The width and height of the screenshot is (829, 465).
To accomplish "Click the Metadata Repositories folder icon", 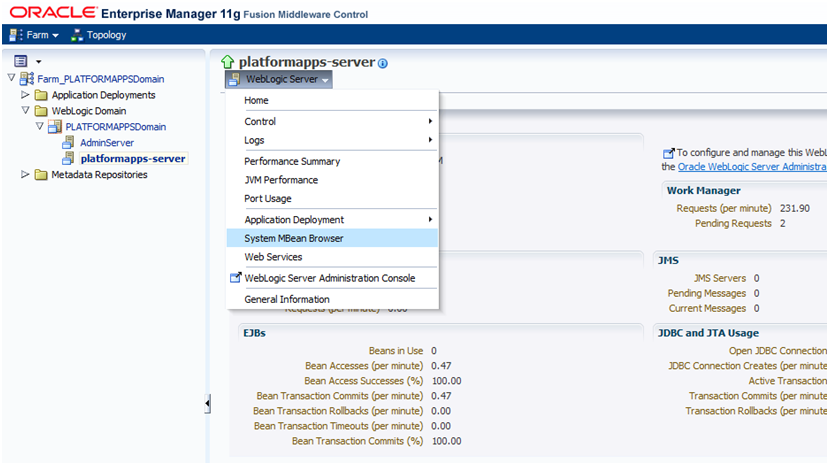I will click(x=41, y=174).
